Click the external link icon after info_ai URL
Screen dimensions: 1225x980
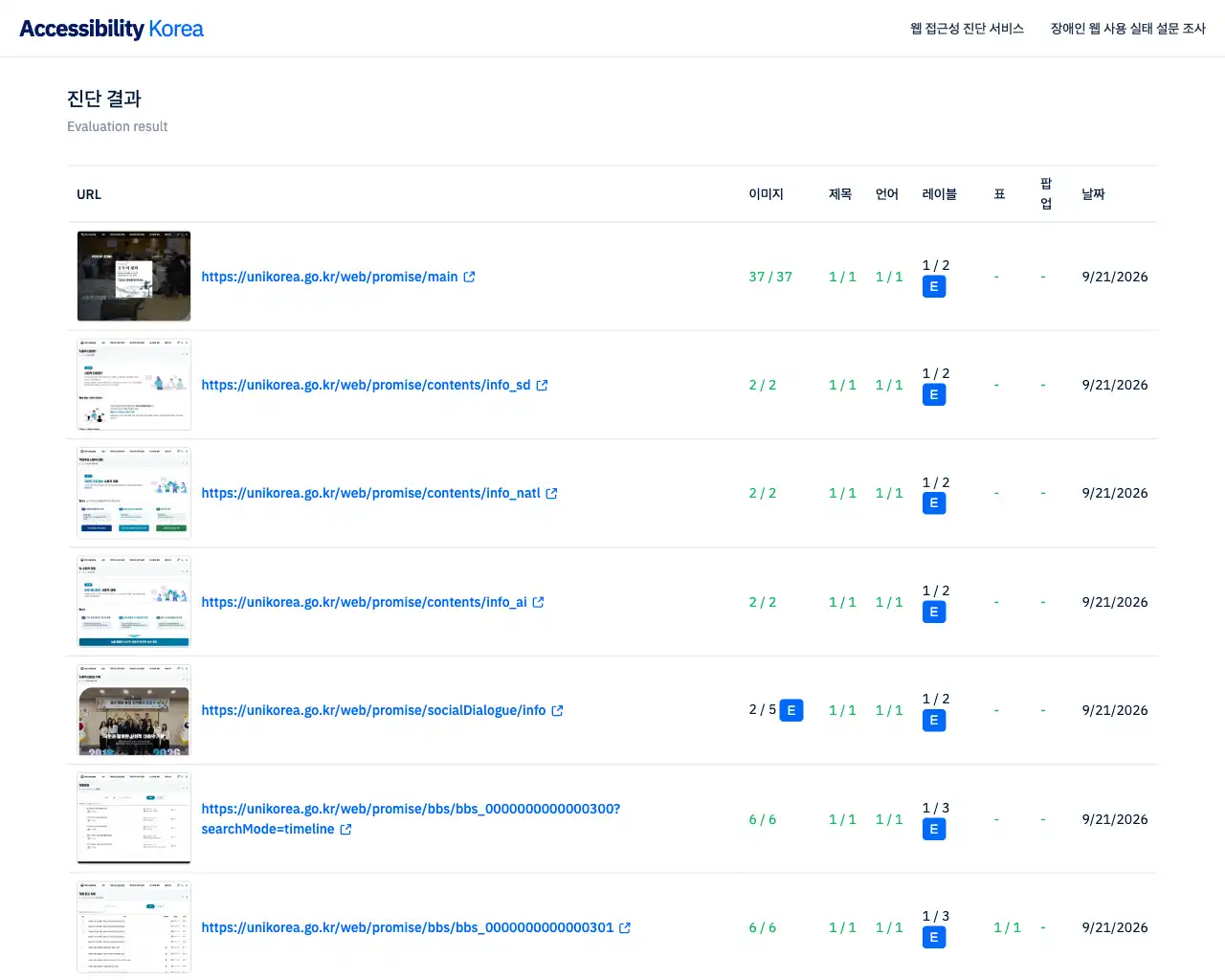point(538,602)
